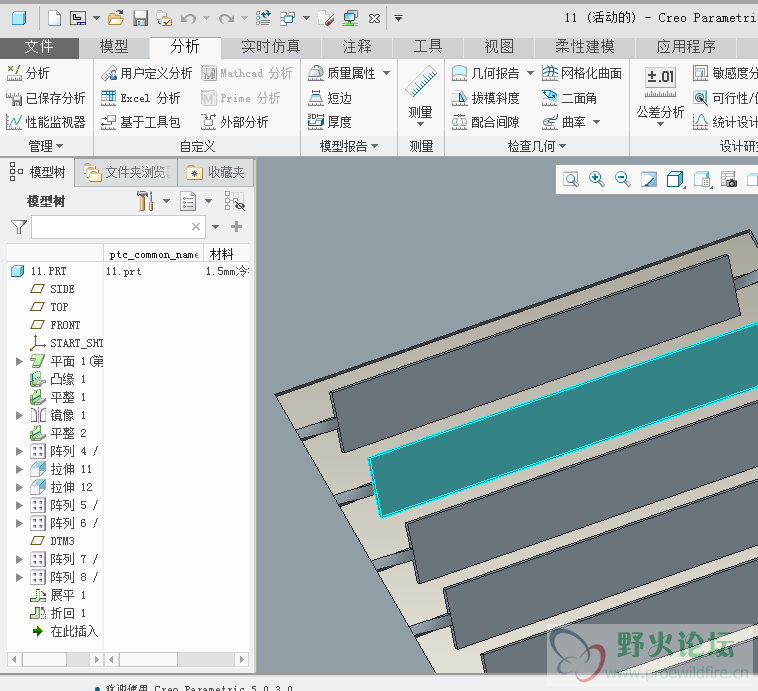Open 性能监视器
Screen dimensions: 758x691
(x=46, y=122)
